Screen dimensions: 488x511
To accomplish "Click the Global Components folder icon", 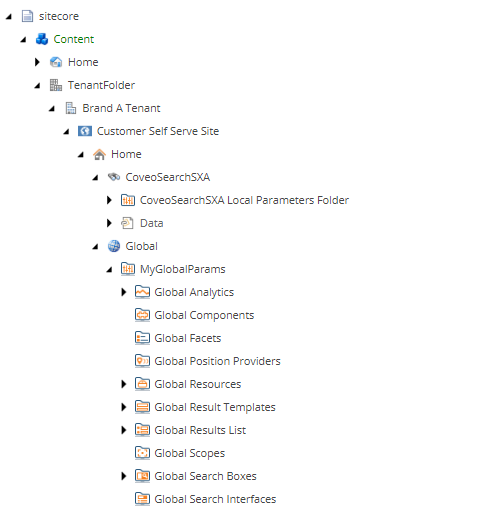I will pyautogui.click(x=142, y=315).
